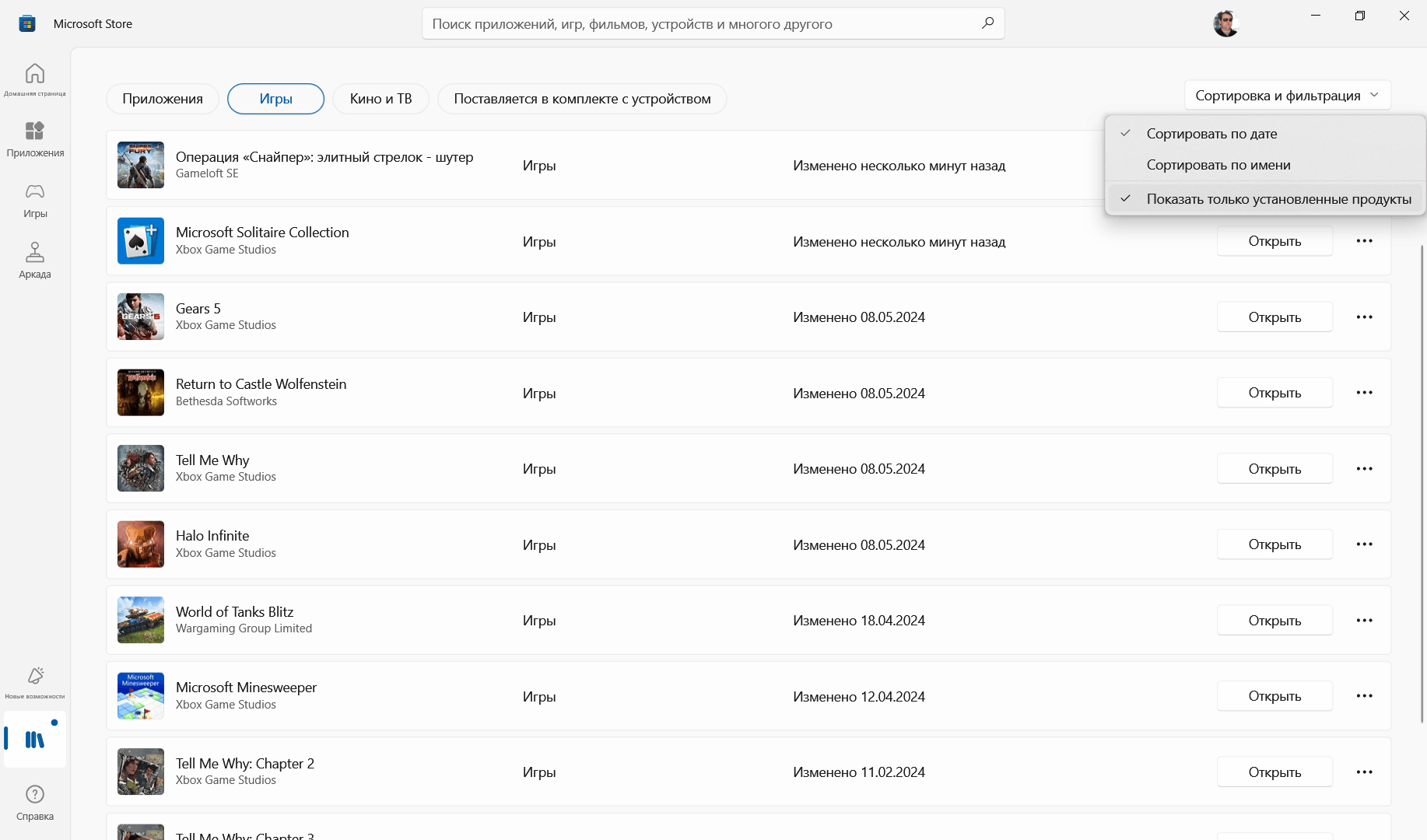Open more options for World of Tanks Blitz
The image size is (1427, 840).
(1364, 621)
